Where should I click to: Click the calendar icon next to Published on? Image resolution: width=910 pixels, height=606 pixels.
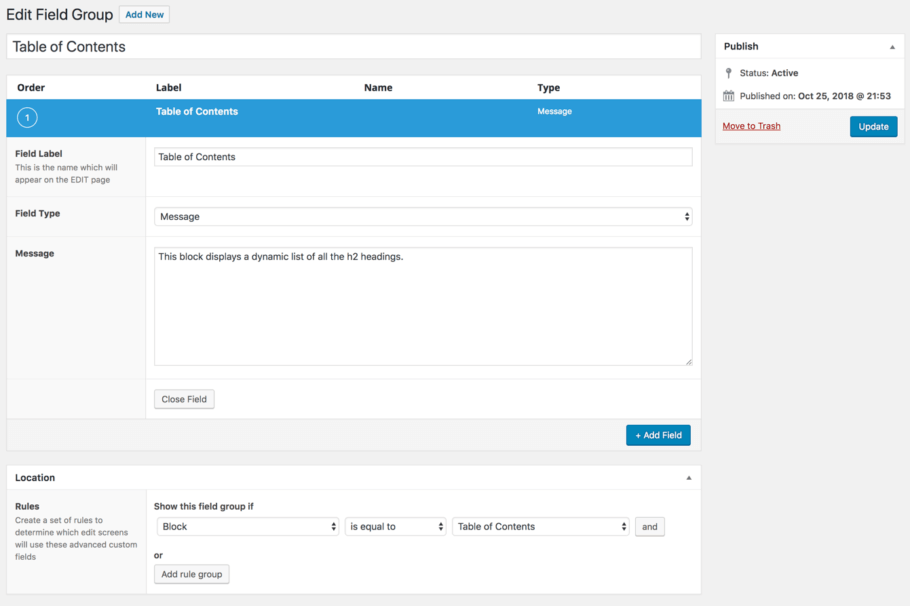[729, 96]
